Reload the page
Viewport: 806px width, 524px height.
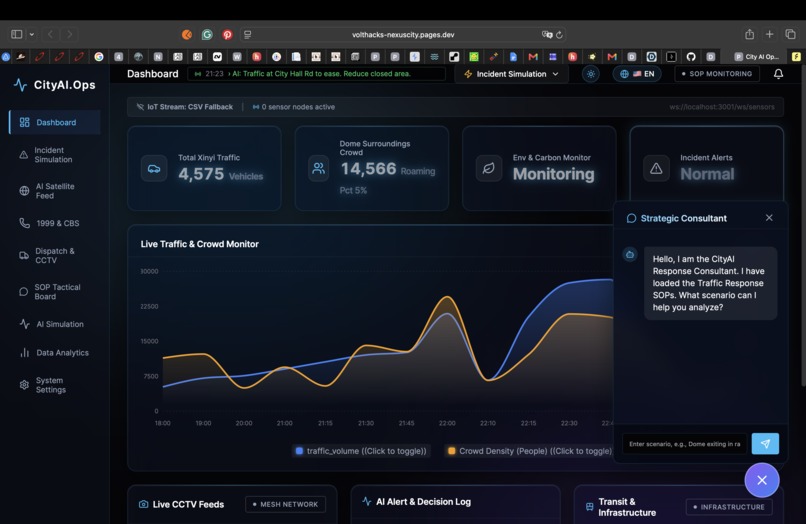(559, 34)
